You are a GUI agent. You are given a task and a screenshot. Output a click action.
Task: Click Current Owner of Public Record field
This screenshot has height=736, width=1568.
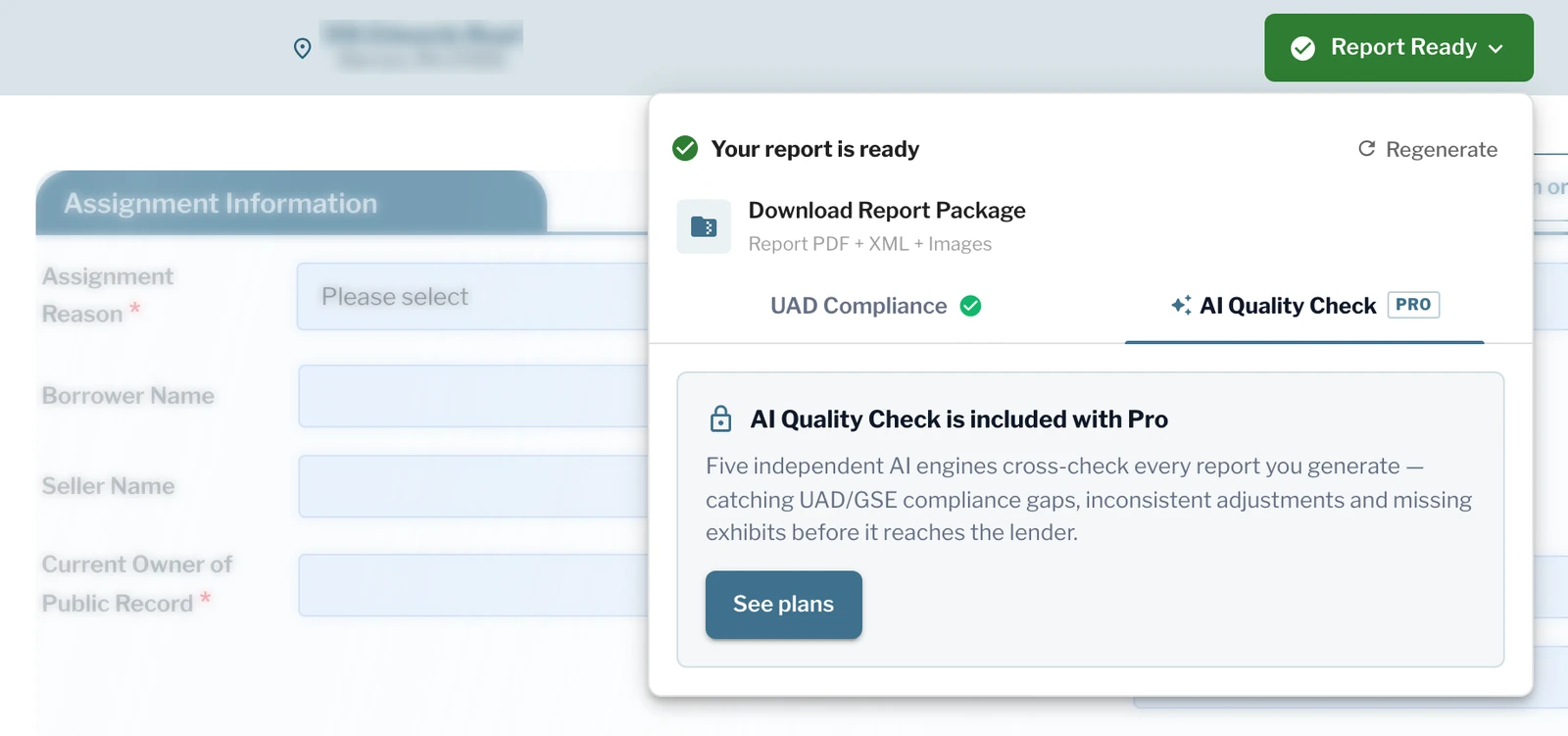[473, 585]
